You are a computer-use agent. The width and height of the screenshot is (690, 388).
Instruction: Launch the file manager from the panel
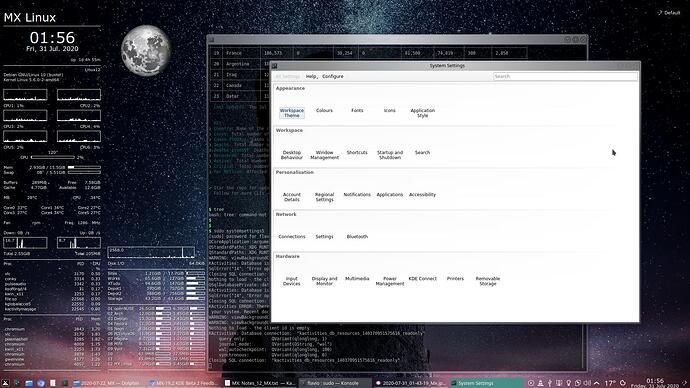point(29,383)
